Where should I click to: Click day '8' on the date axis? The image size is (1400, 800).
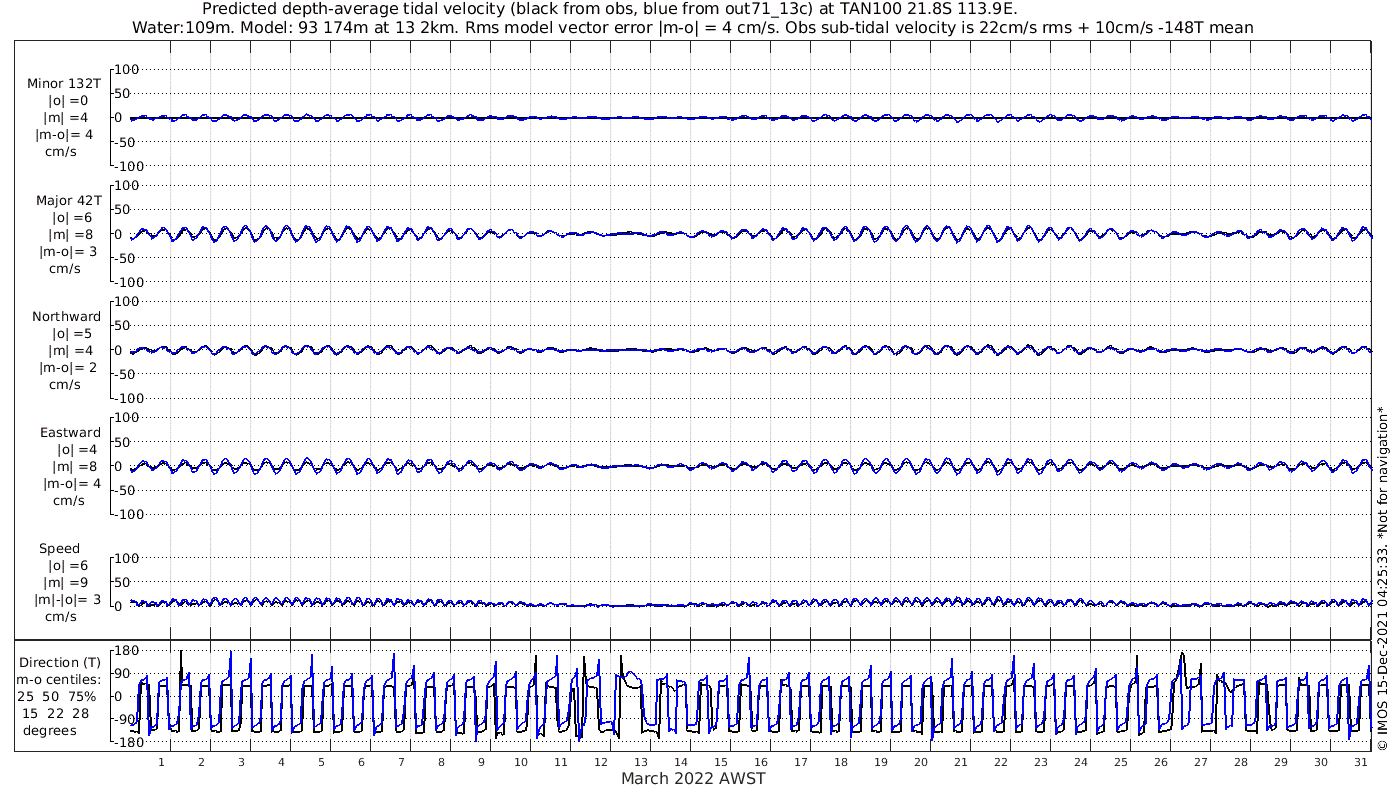coord(441,762)
